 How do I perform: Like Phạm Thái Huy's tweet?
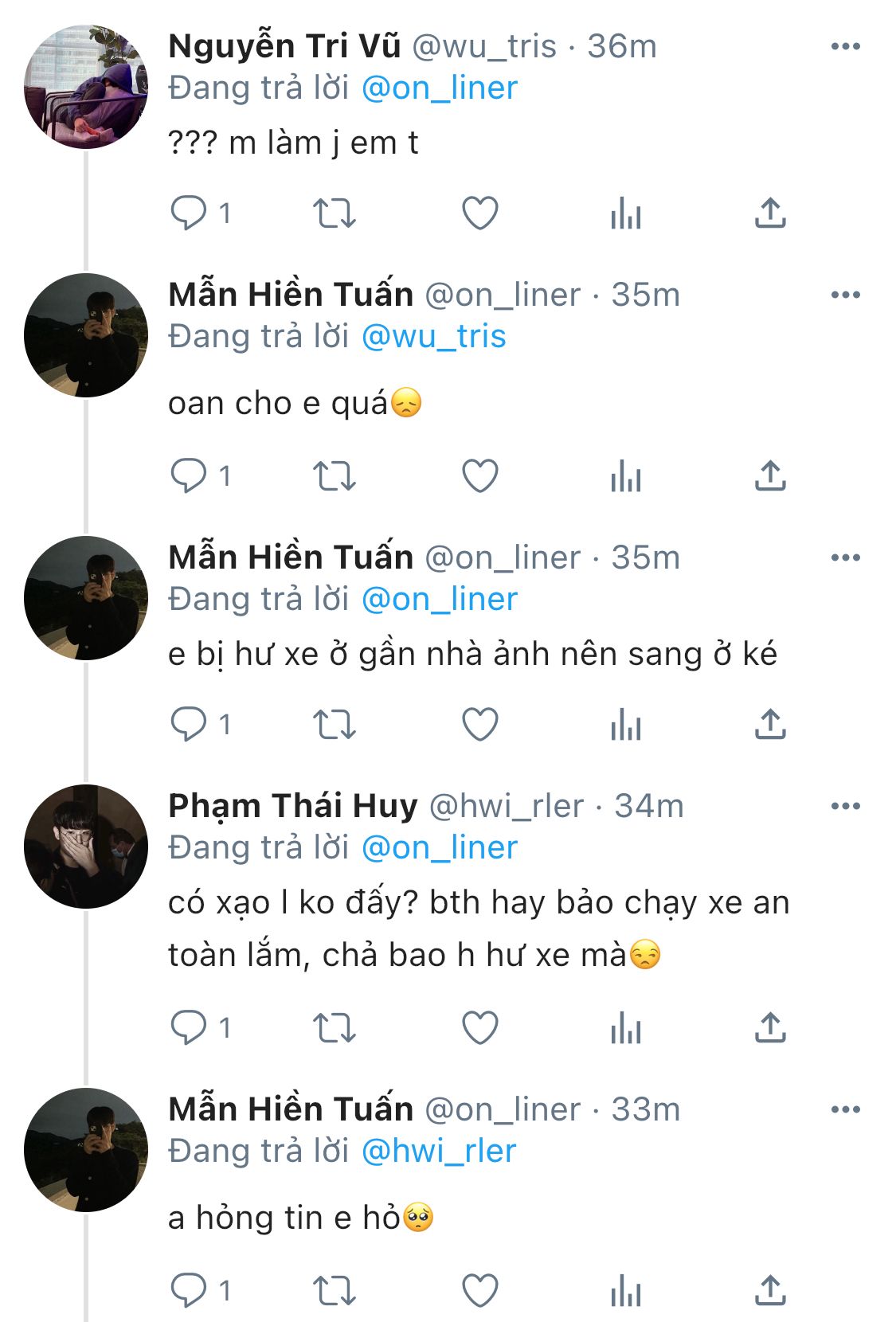pyautogui.click(x=480, y=1028)
